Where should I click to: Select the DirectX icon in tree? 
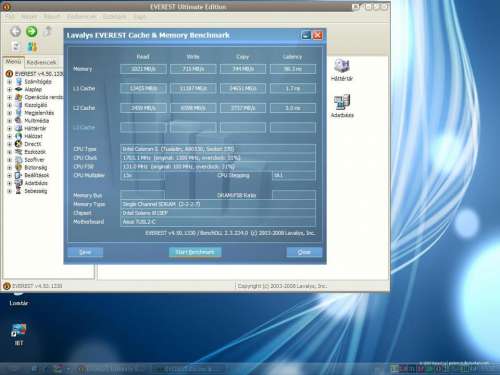pyautogui.click(x=19, y=144)
